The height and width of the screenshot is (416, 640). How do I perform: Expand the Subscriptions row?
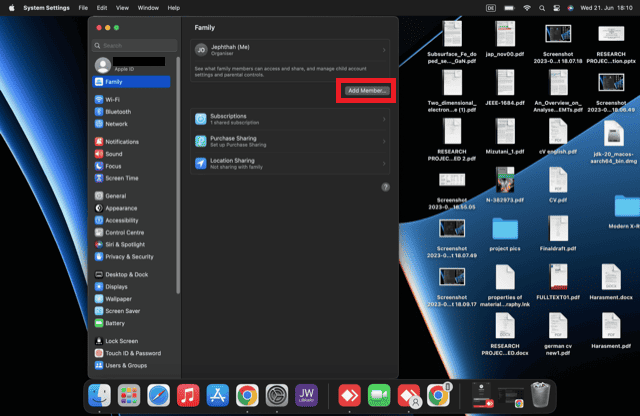tap(292, 119)
